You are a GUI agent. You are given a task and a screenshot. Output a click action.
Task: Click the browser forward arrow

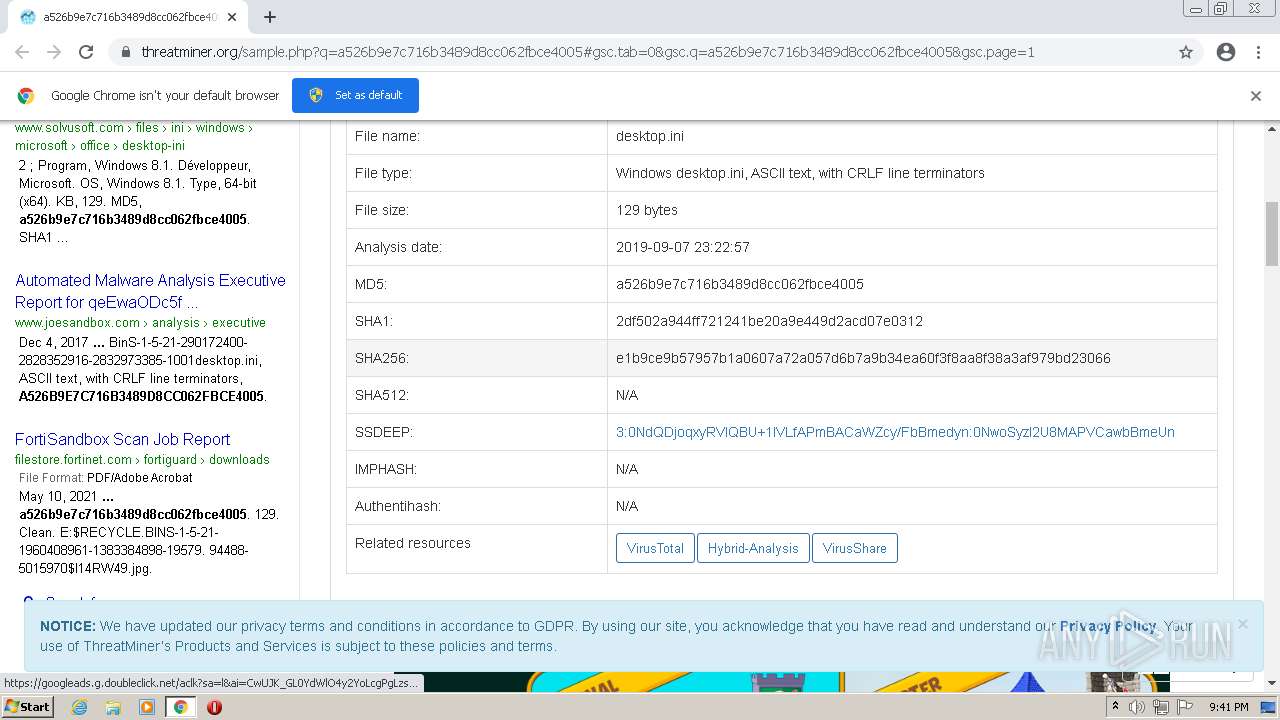pos(54,52)
